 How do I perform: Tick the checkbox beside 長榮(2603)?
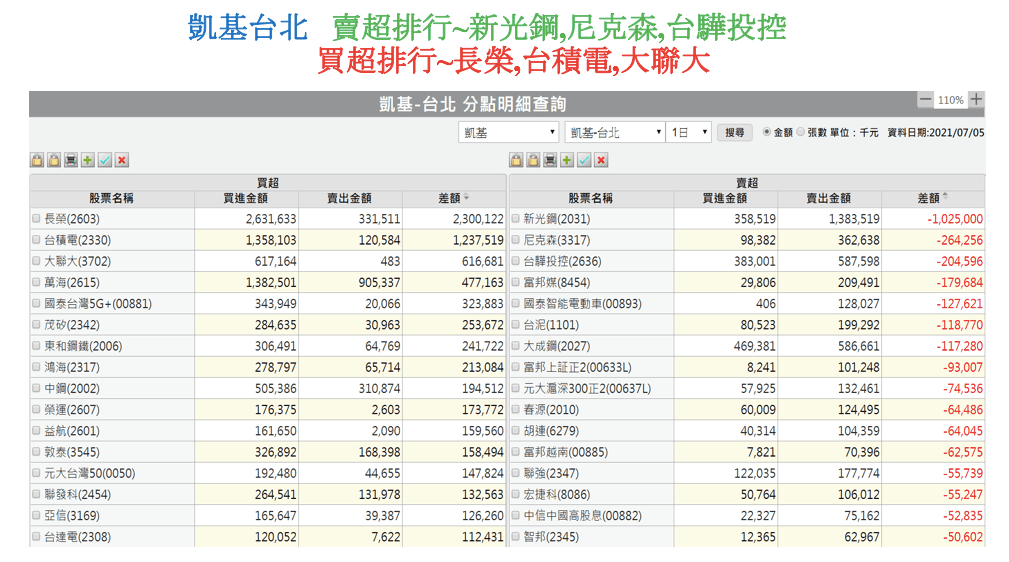pos(37,219)
